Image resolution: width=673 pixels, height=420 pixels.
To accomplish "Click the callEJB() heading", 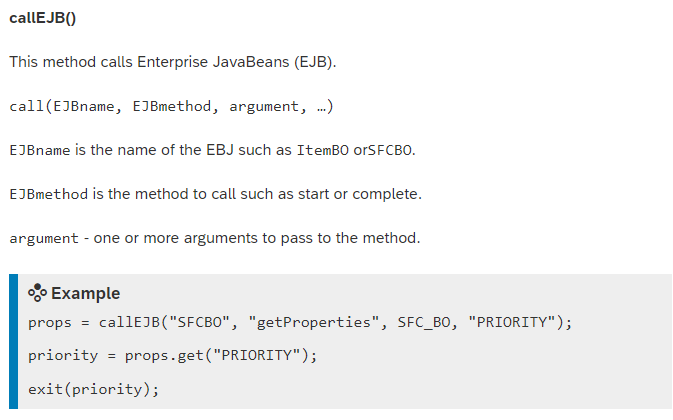I will tap(49, 21).
